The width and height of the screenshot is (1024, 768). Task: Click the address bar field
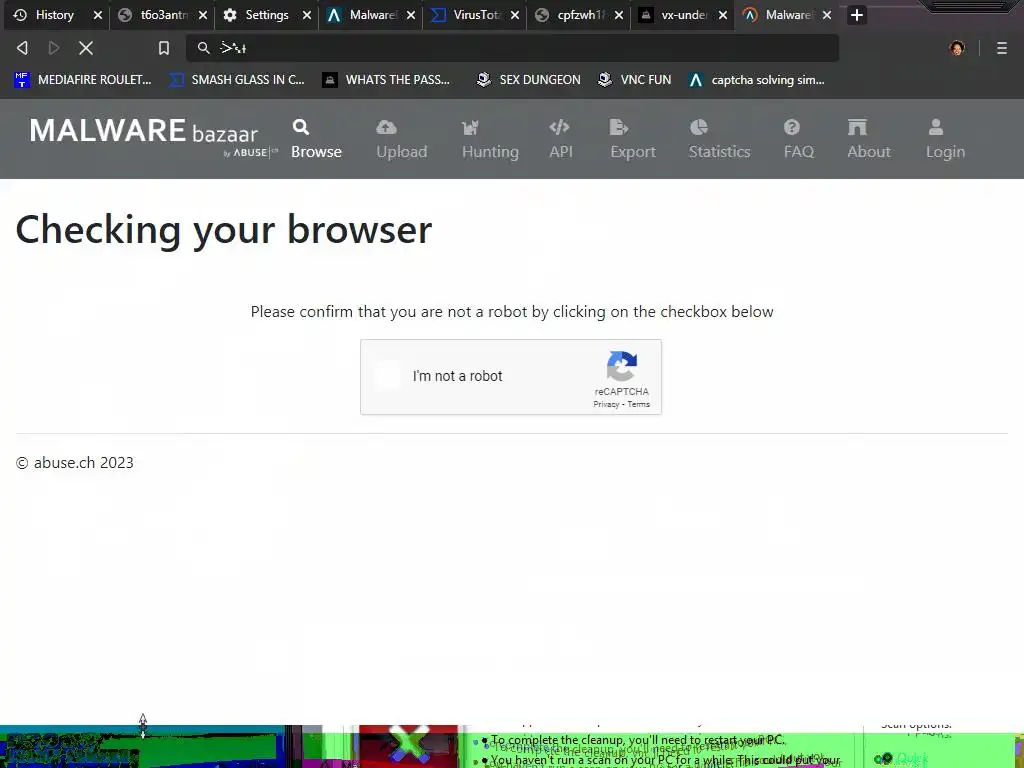(x=512, y=48)
